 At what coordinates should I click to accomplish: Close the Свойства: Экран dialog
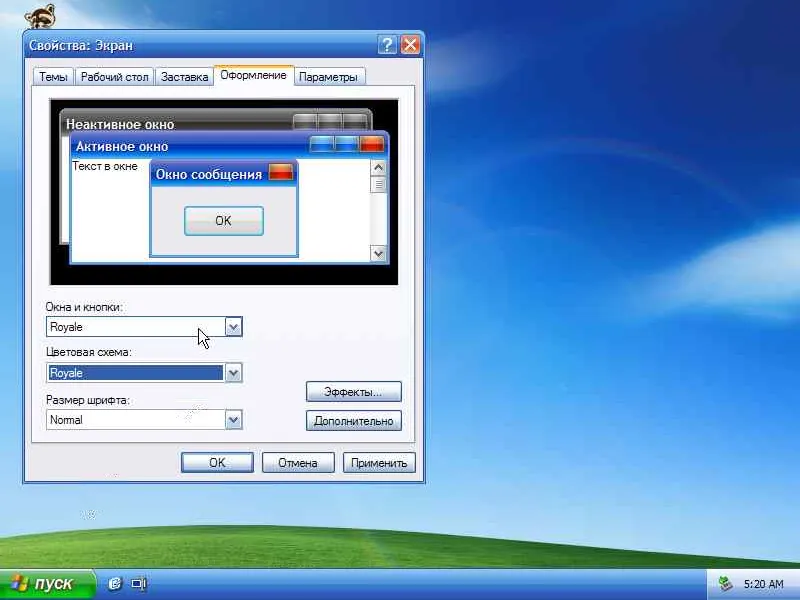[410, 45]
